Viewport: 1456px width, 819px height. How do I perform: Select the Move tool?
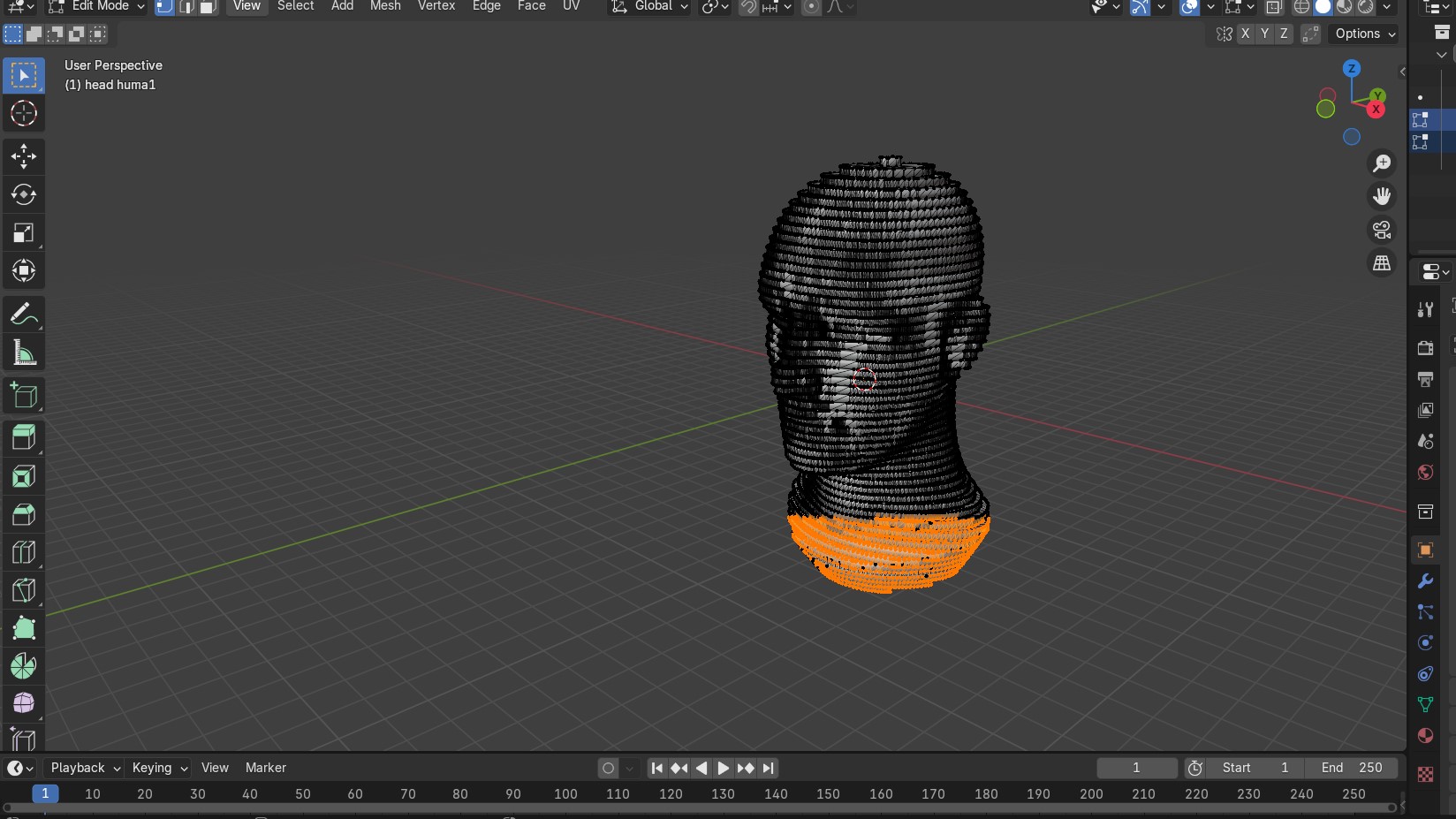(x=24, y=157)
